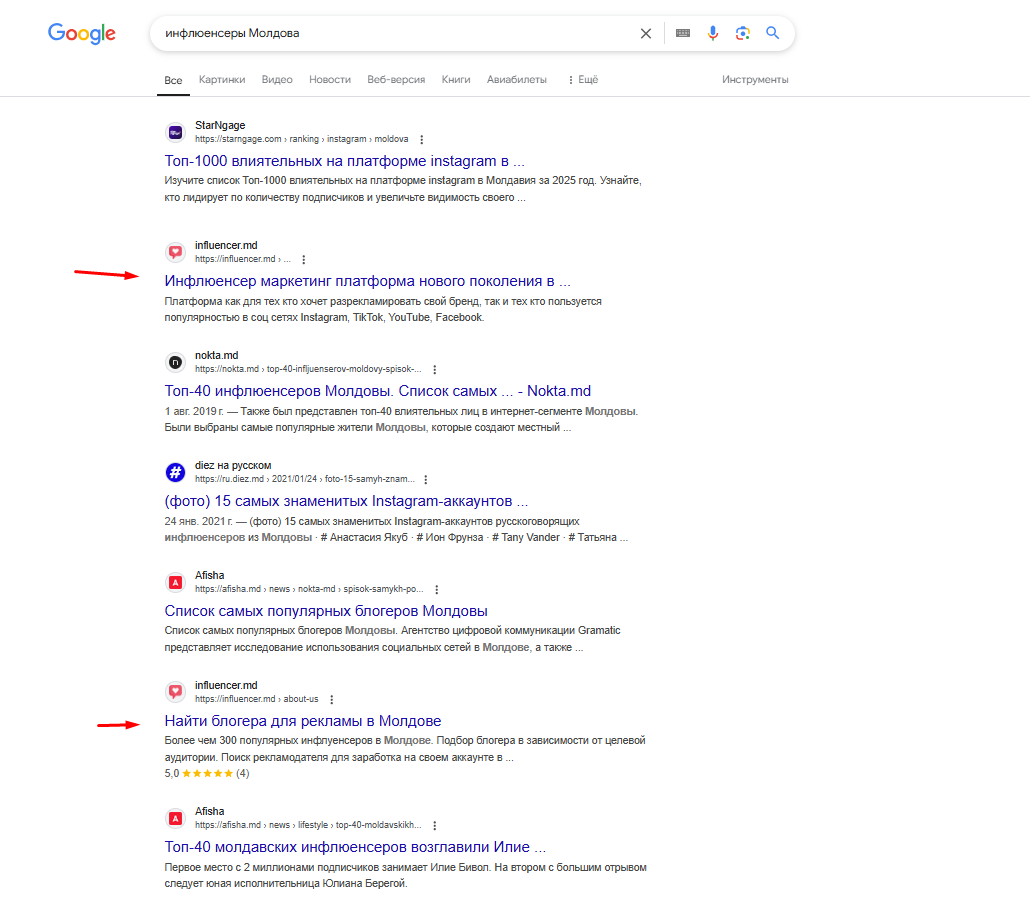Open link Найти блогера для рекламы в Молдове
The height and width of the screenshot is (897, 1030).
tap(303, 721)
